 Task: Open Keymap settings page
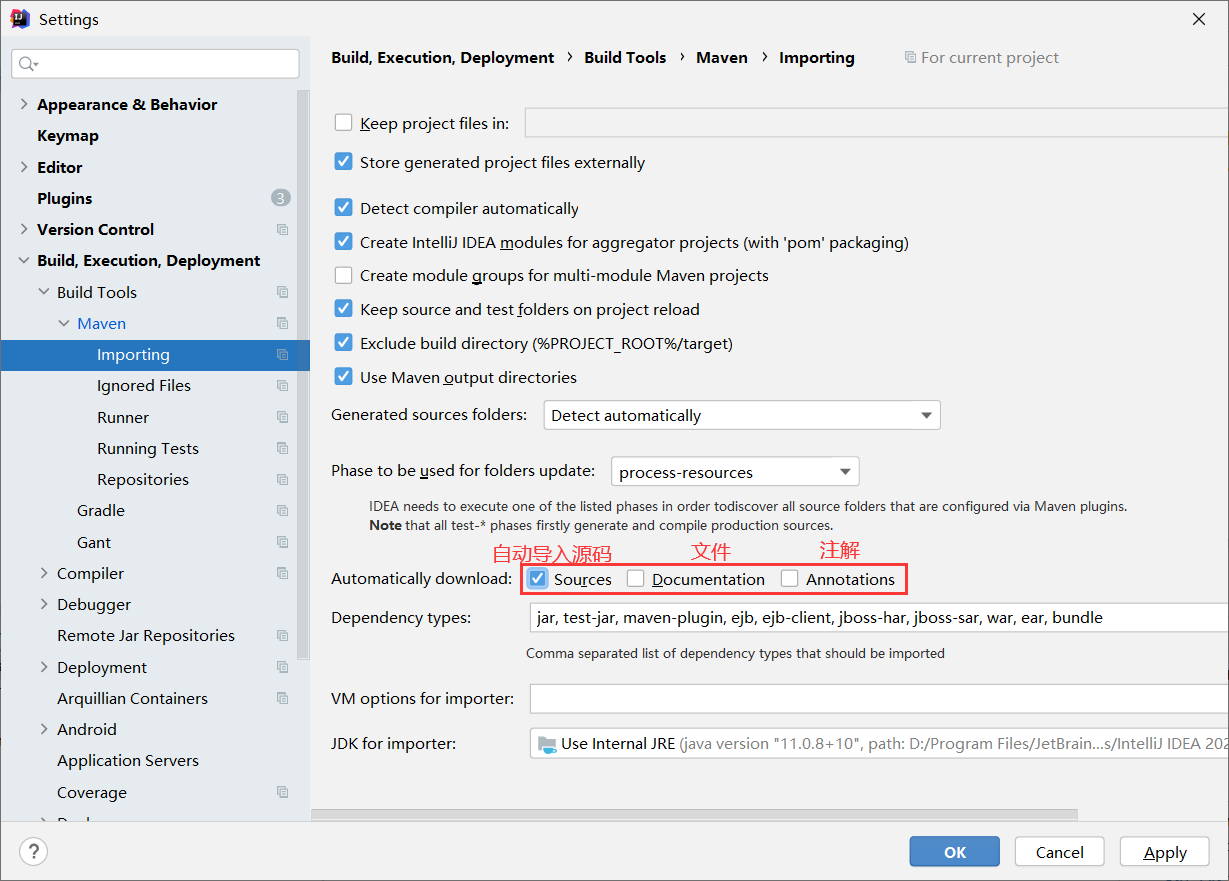coord(68,136)
